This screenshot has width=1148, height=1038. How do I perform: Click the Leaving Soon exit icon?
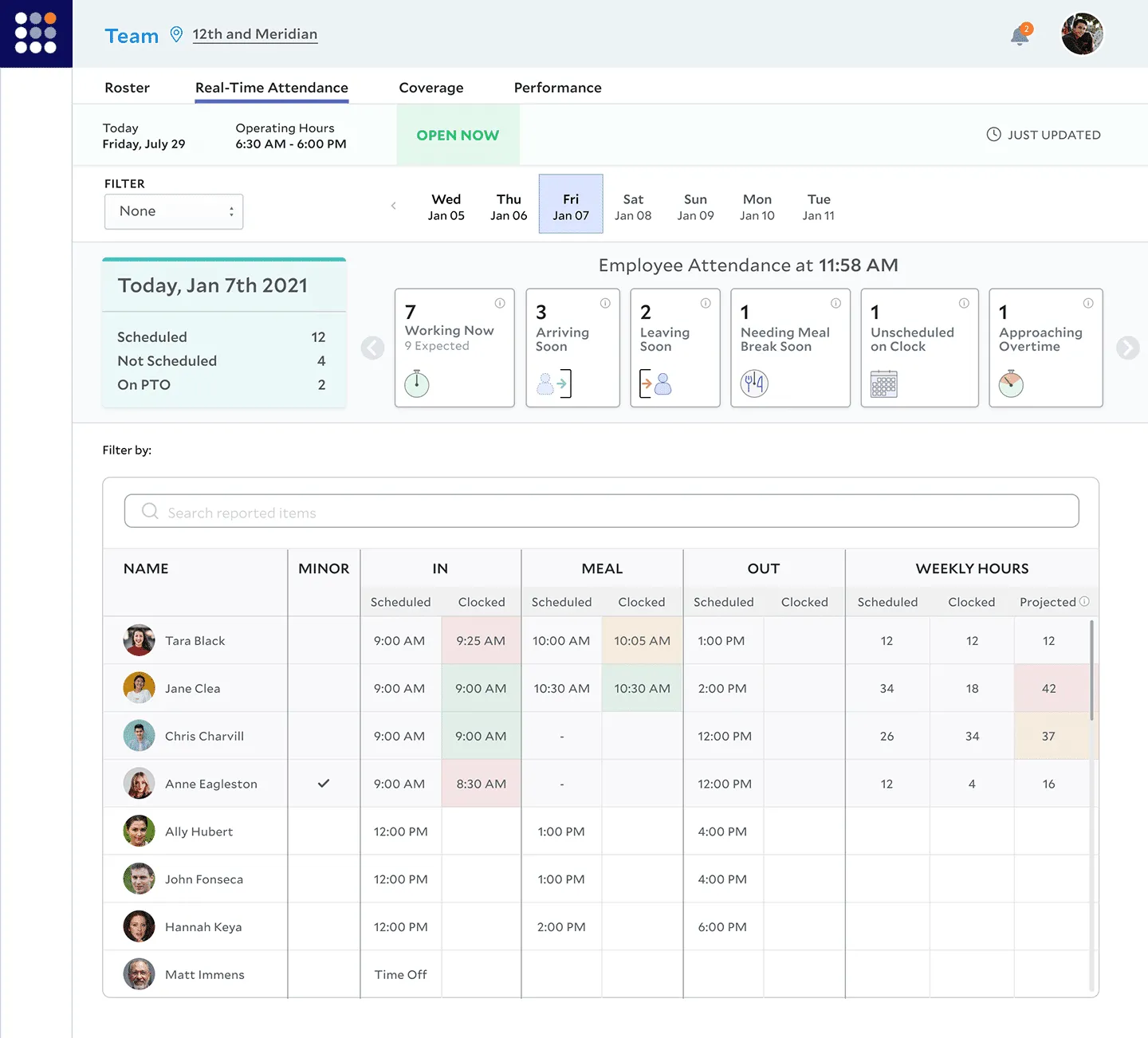[x=656, y=383]
